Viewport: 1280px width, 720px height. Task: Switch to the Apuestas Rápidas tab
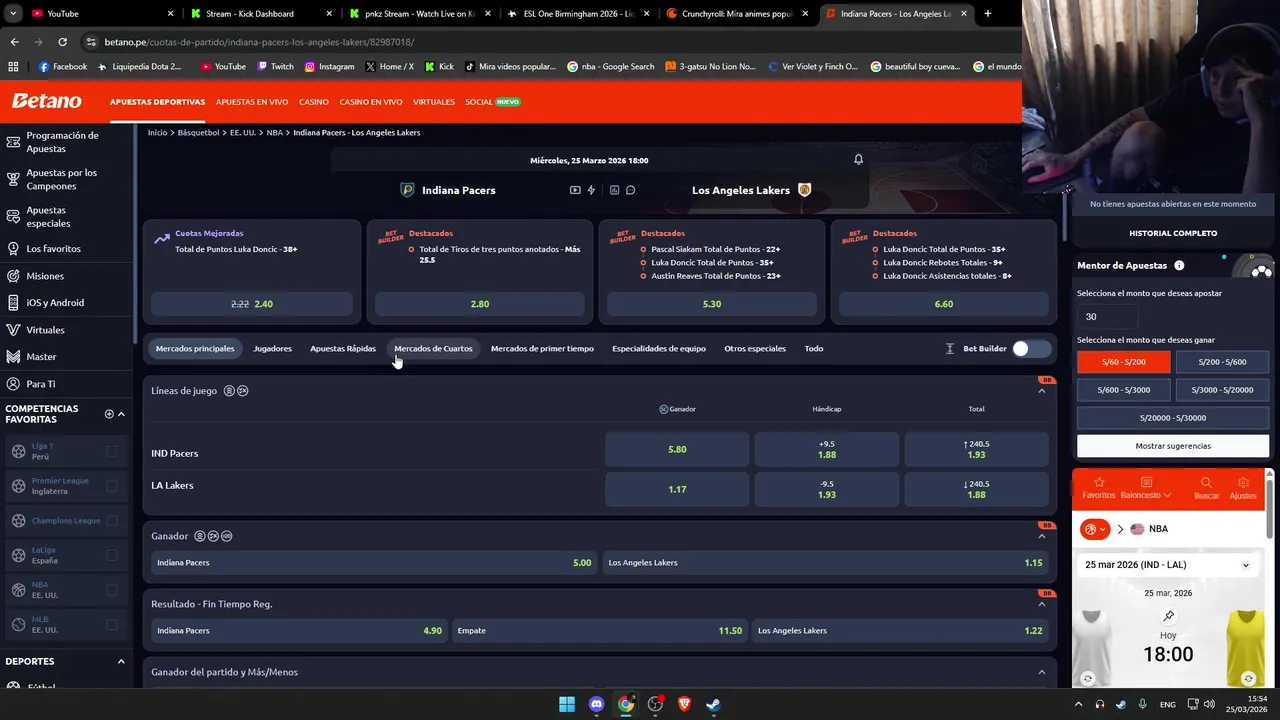(x=343, y=349)
